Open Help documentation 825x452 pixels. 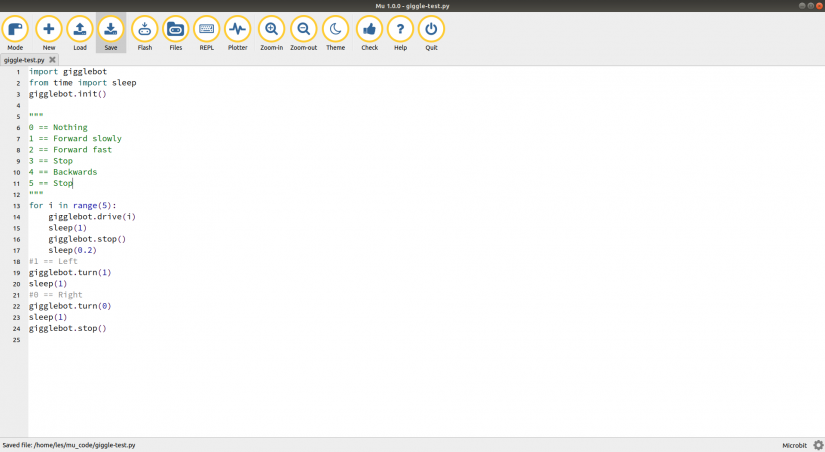tap(400, 31)
